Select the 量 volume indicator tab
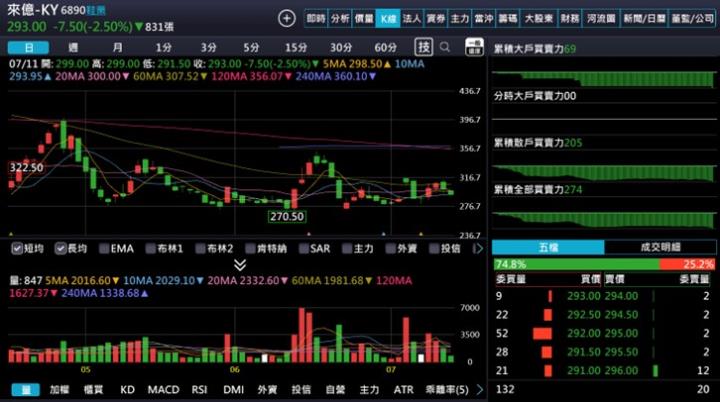 point(26,390)
